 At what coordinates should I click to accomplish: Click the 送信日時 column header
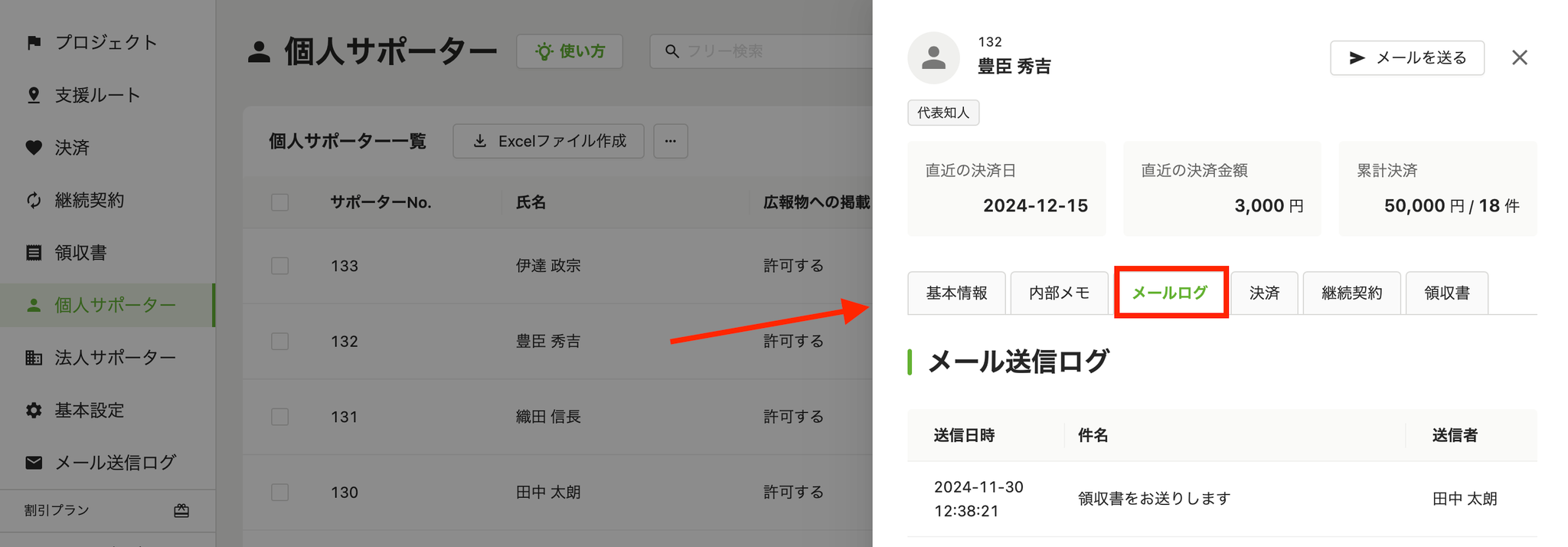[964, 435]
